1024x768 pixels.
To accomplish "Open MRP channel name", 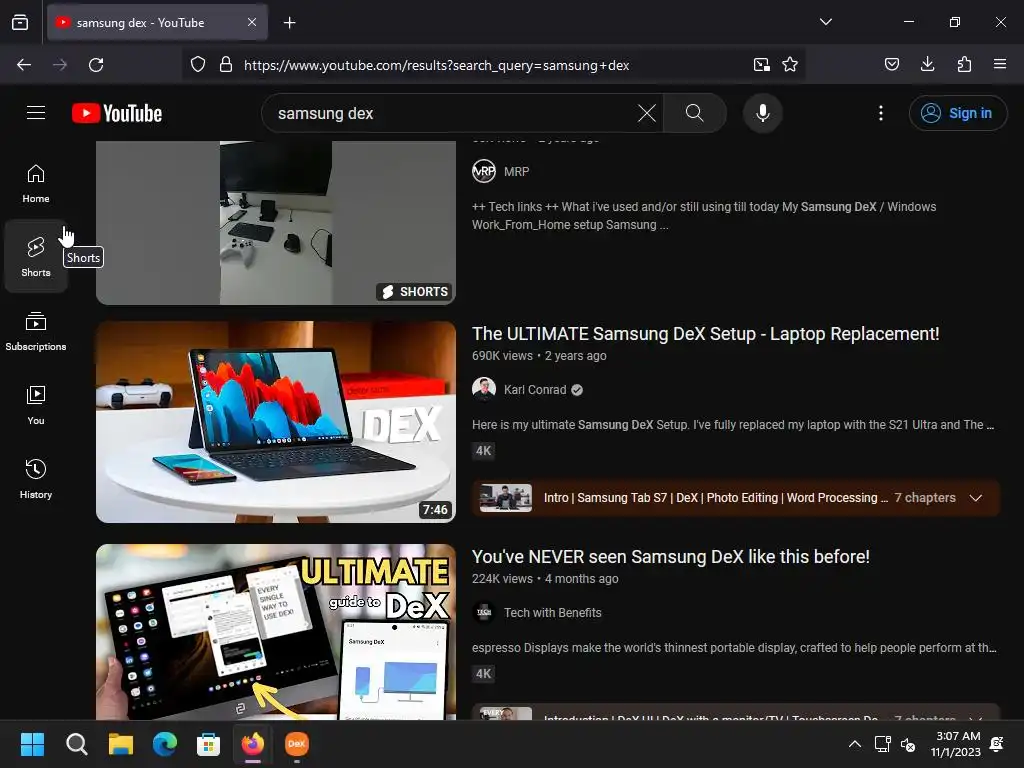I will [x=516, y=172].
